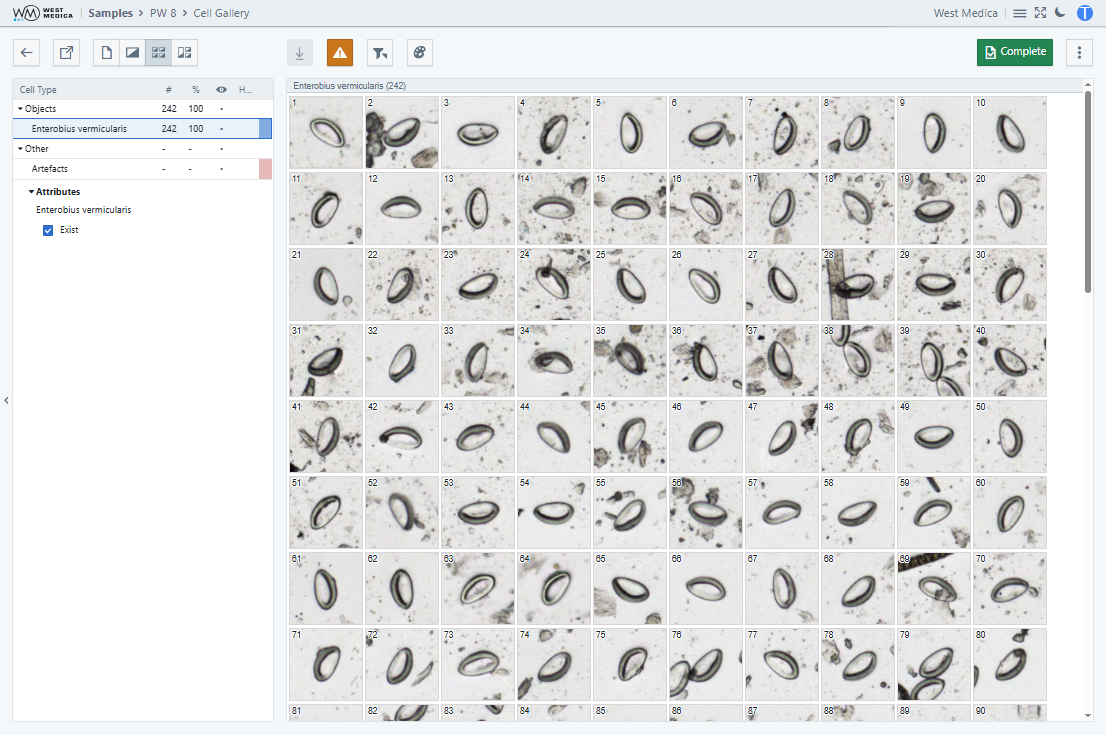Switch to dark mode moon icon
Viewport: 1106px width, 735px height.
tap(1060, 13)
